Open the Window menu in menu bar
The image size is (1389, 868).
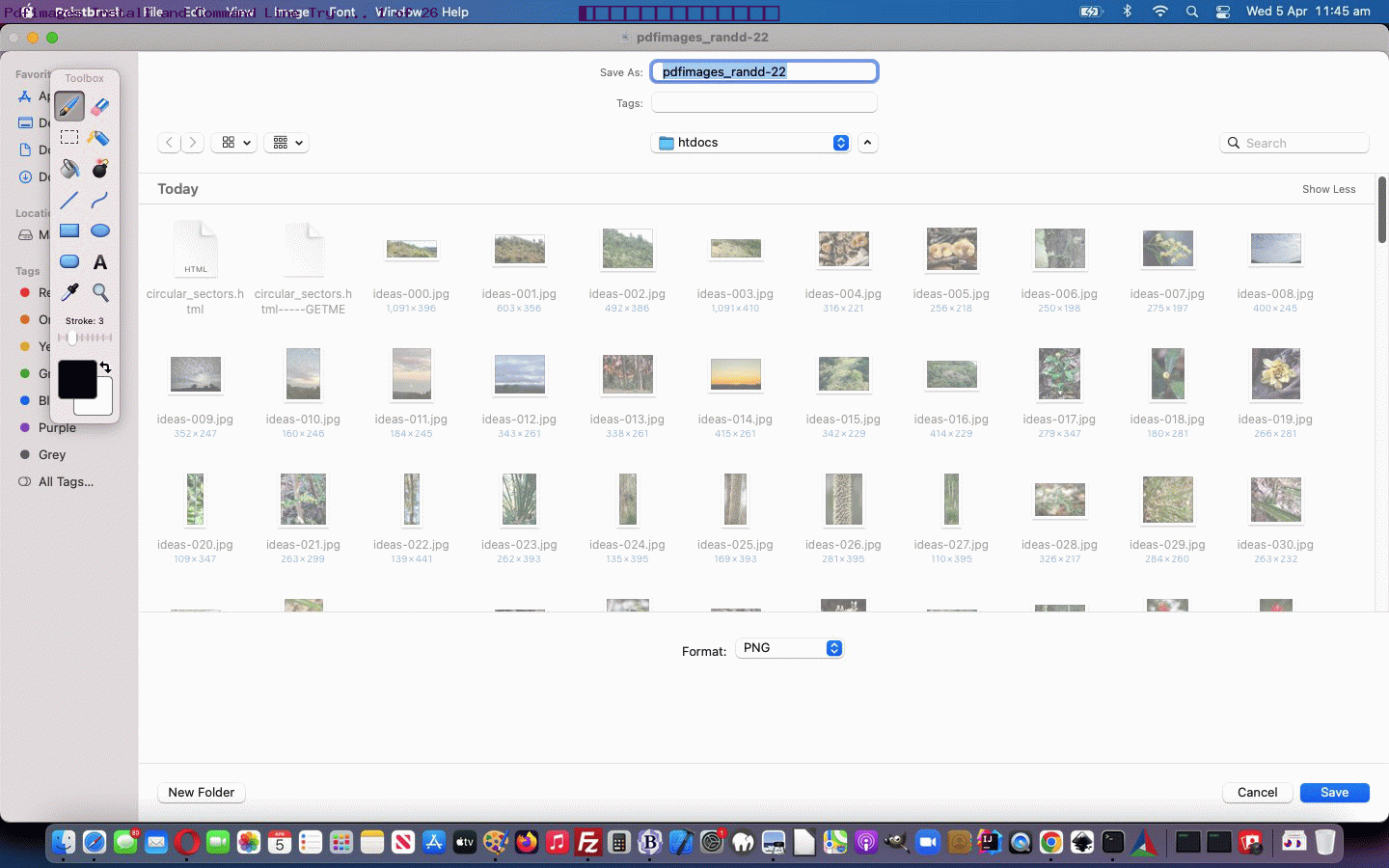point(398,12)
